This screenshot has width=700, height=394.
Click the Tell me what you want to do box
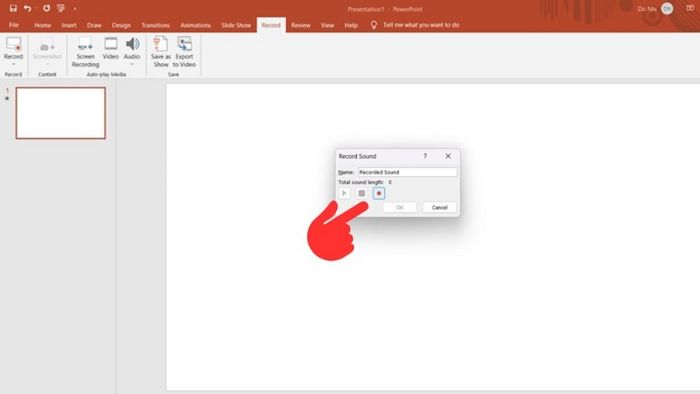(421, 25)
